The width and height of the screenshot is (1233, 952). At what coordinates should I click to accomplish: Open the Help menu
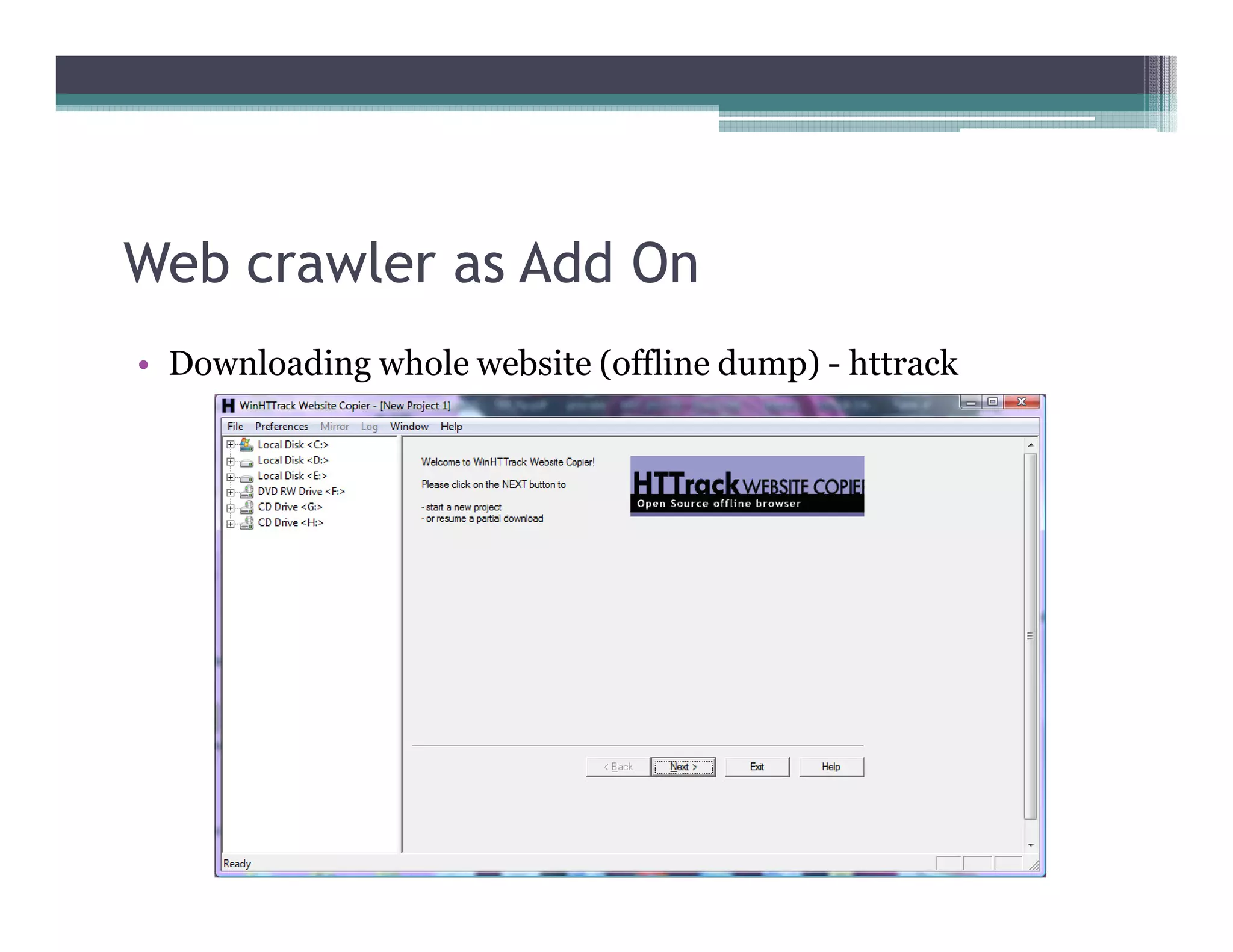(x=451, y=427)
